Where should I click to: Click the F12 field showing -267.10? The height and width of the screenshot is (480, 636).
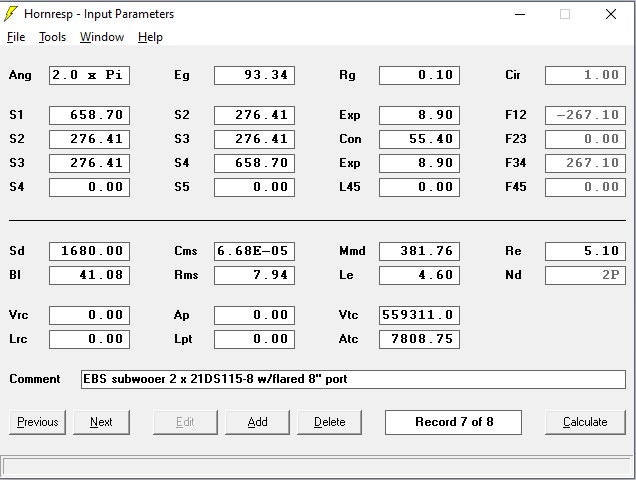(x=585, y=115)
